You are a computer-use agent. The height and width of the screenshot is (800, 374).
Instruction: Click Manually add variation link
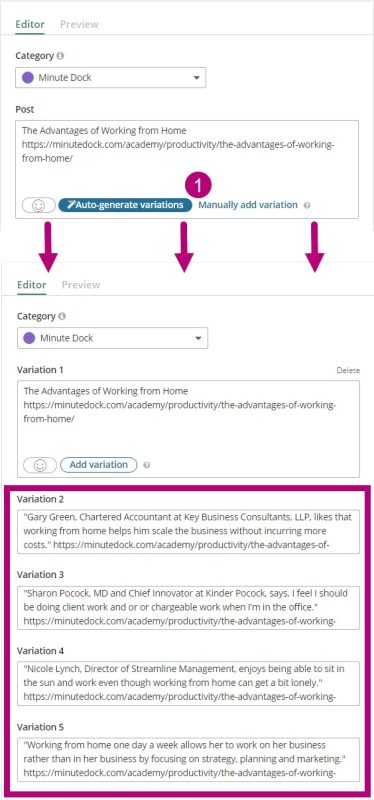[247, 205]
